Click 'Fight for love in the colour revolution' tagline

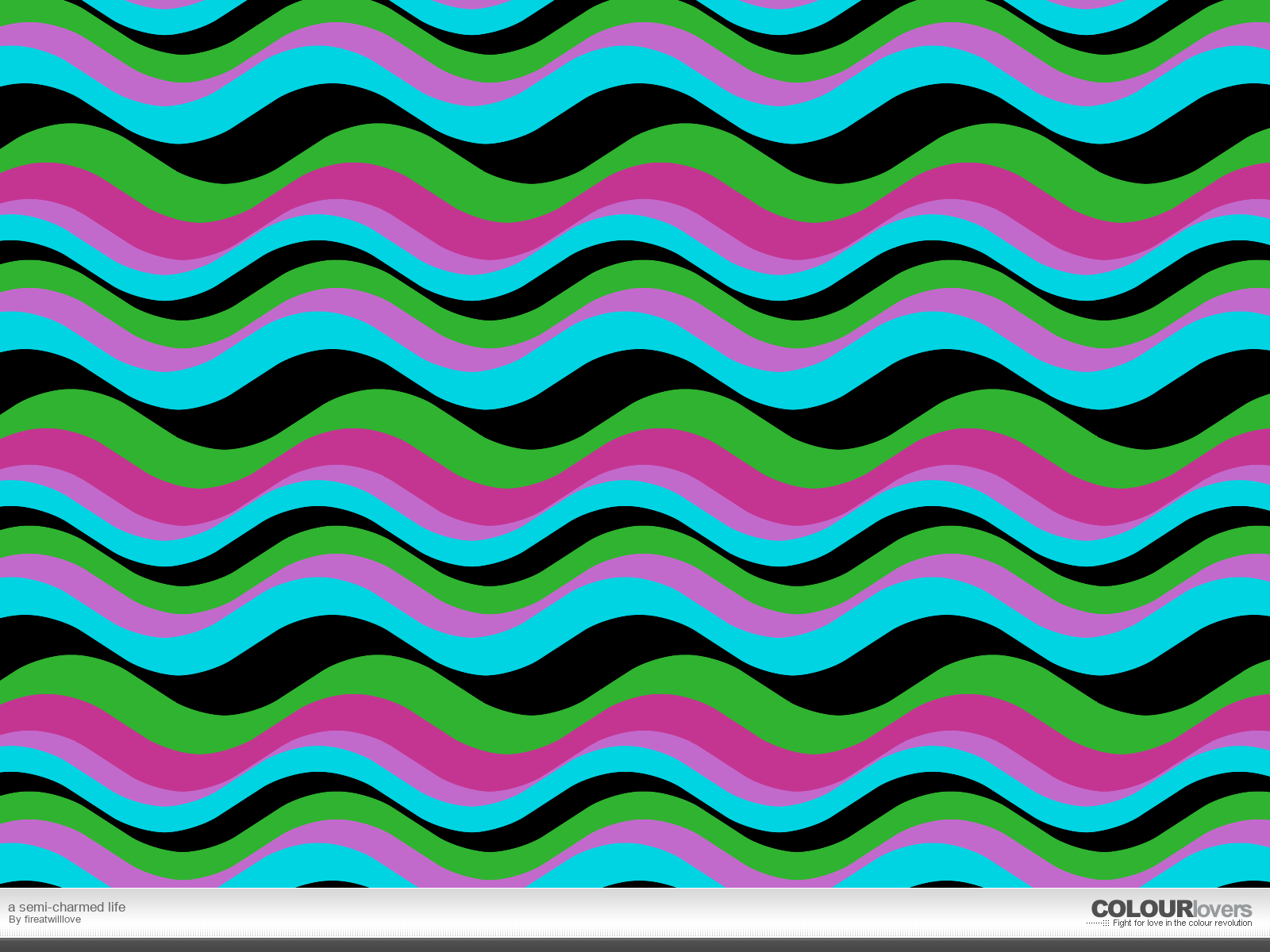click(1182, 923)
